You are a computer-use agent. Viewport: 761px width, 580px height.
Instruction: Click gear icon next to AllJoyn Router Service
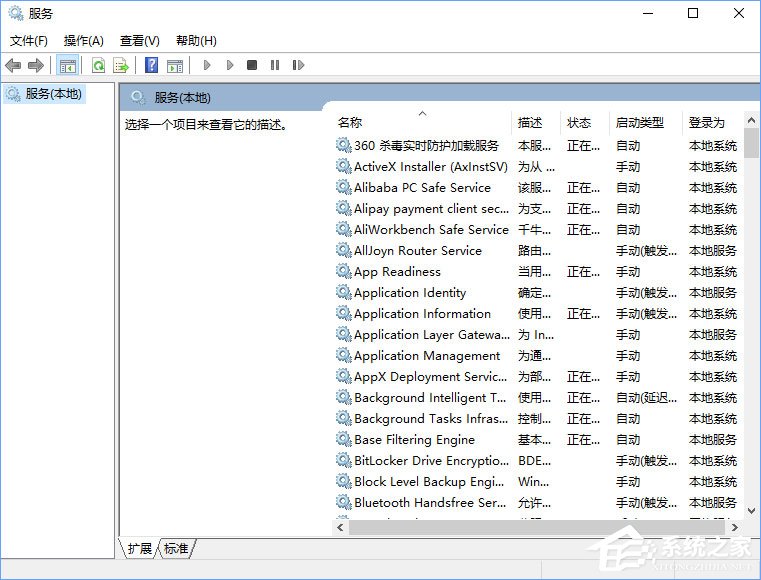[344, 250]
